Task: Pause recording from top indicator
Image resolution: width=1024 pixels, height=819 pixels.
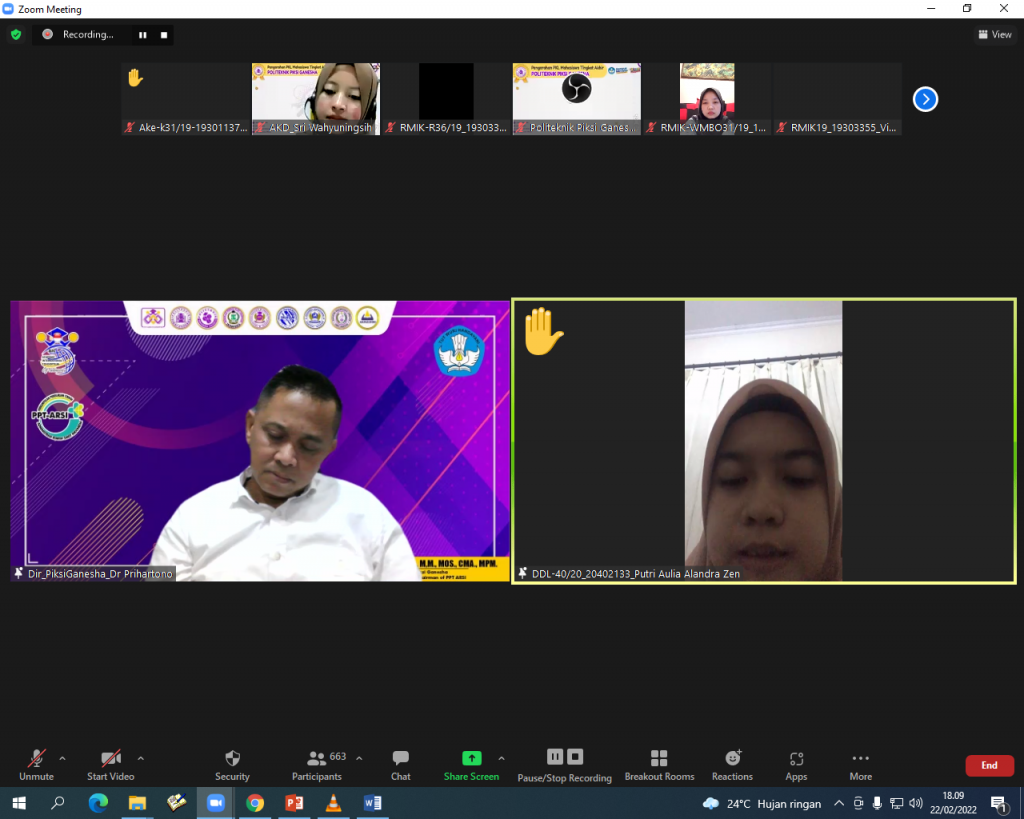Action: [142, 35]
